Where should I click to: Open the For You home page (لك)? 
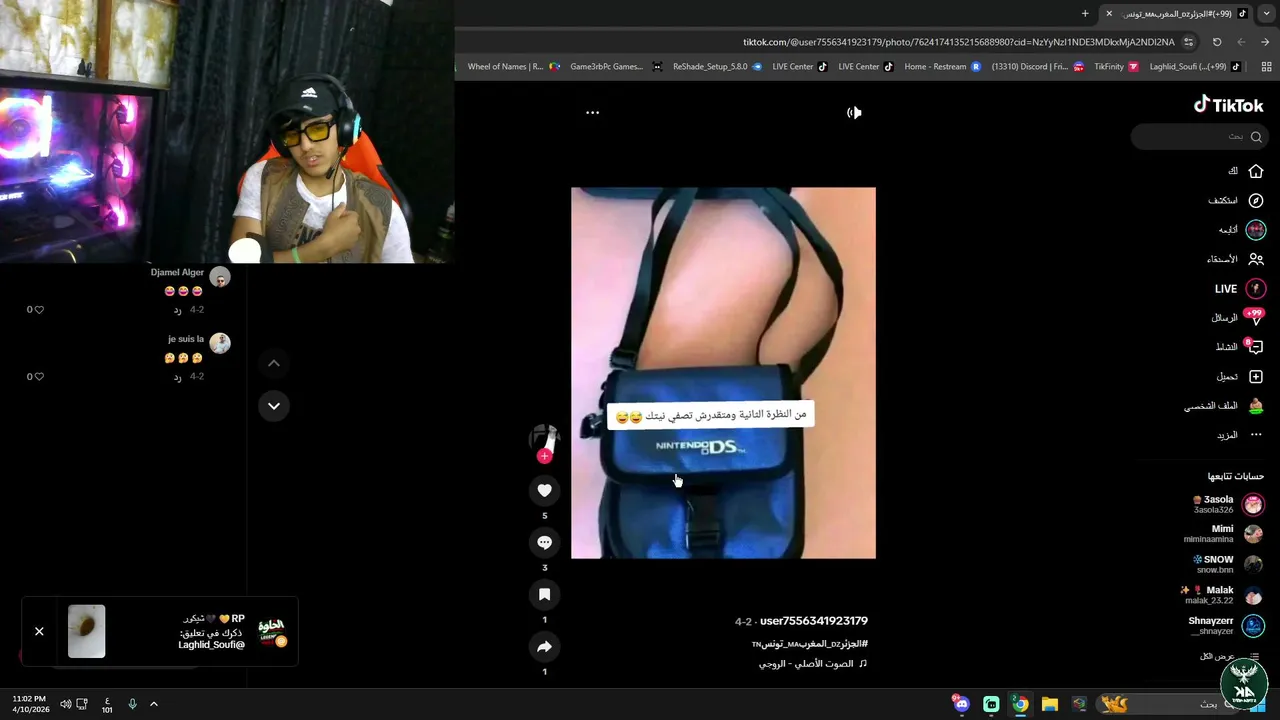(1246, 171)
